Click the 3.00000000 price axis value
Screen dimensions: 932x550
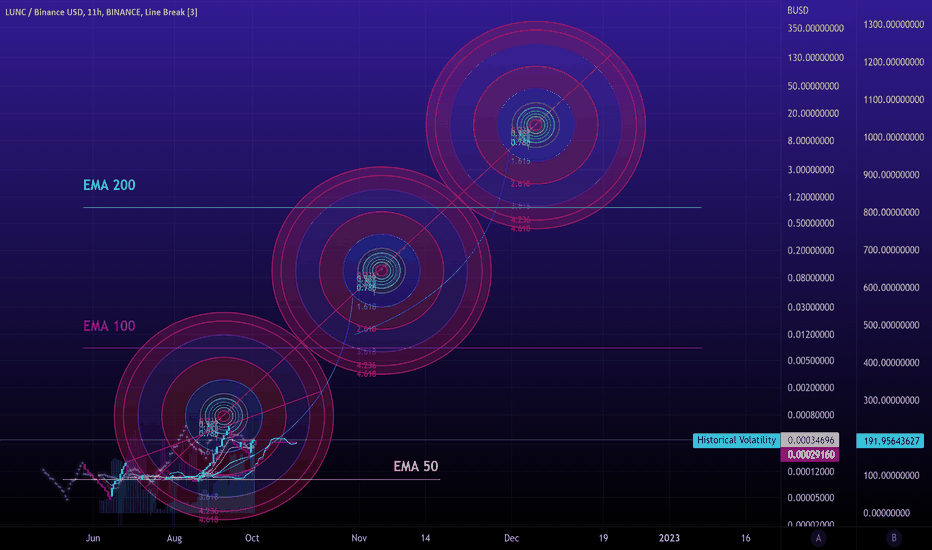(x=811, y=170)
